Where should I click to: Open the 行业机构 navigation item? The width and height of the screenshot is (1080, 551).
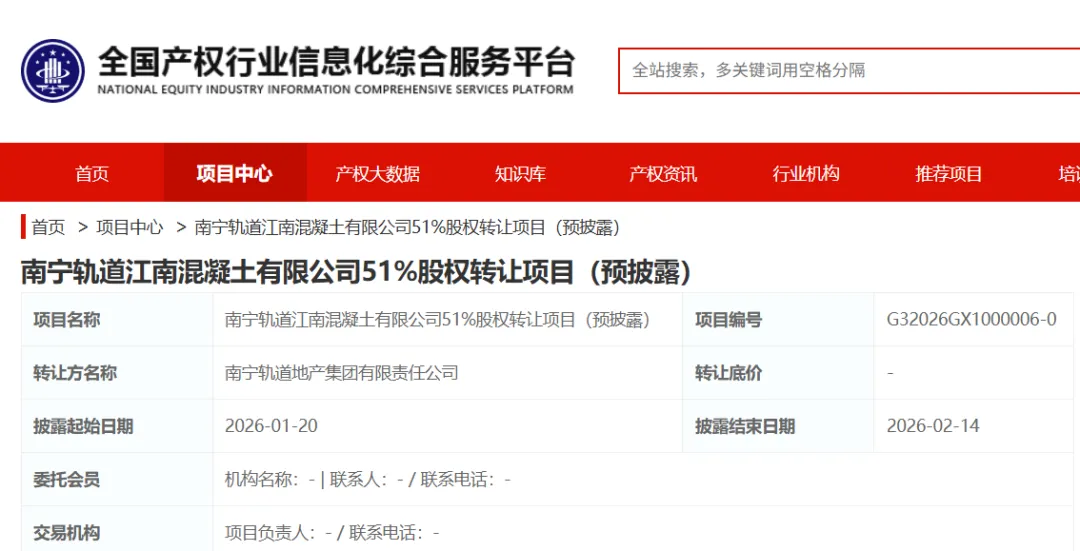pos(806,174)
